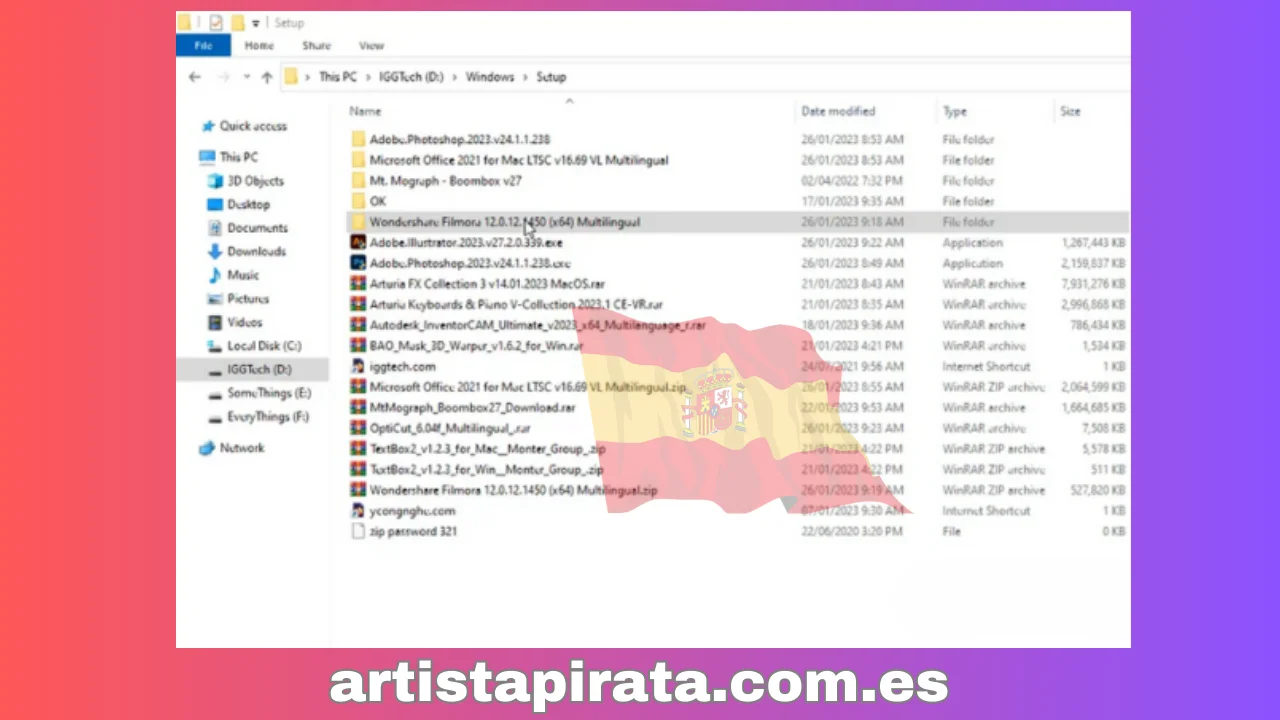1280x720 pixels.
Task: Click the Network icon in sidebar
Action: click(x=207, y=448)
